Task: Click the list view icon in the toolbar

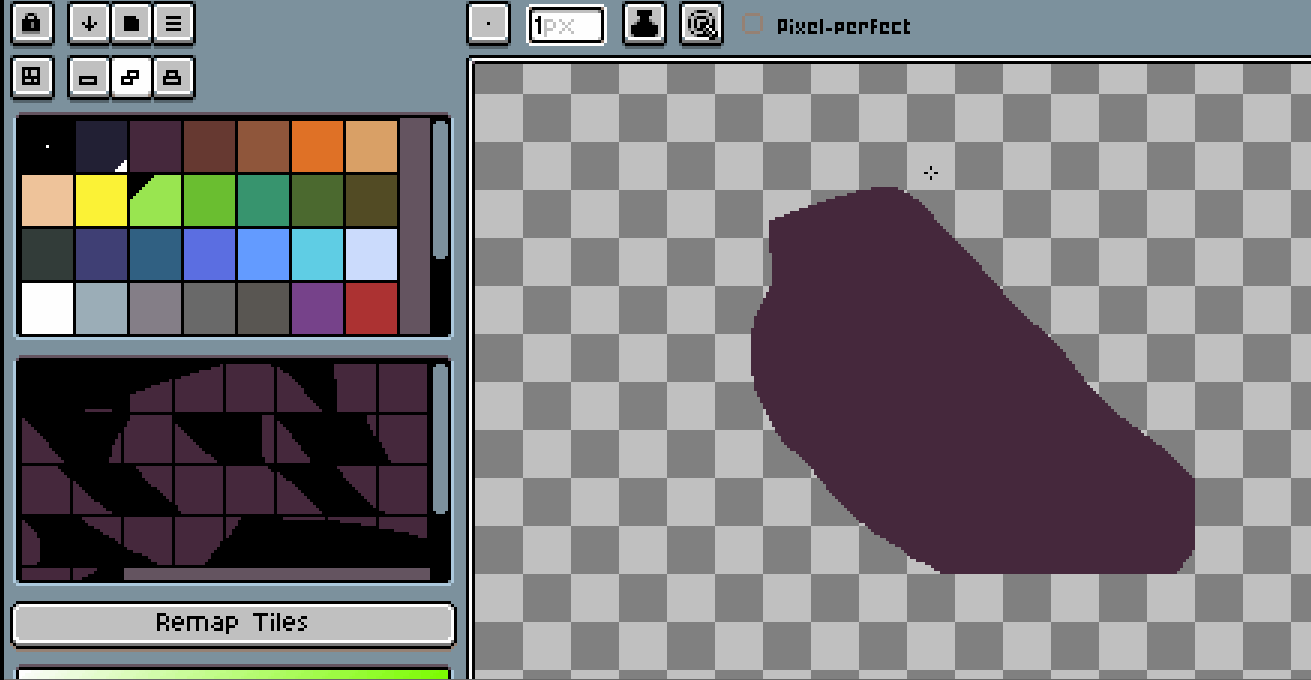Action: point(173,23)
